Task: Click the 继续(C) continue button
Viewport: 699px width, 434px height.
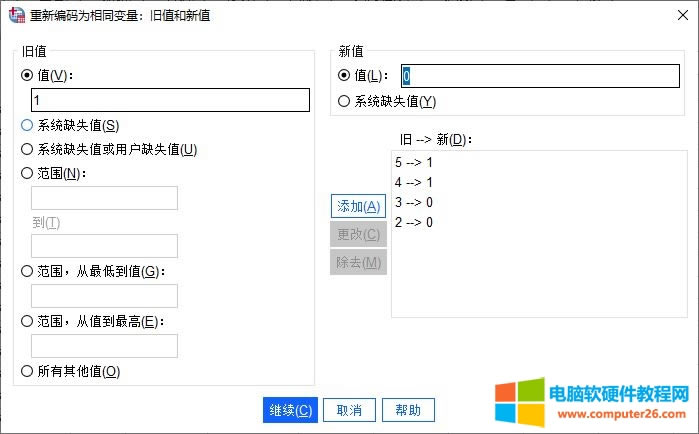Action: pos(291,410)
